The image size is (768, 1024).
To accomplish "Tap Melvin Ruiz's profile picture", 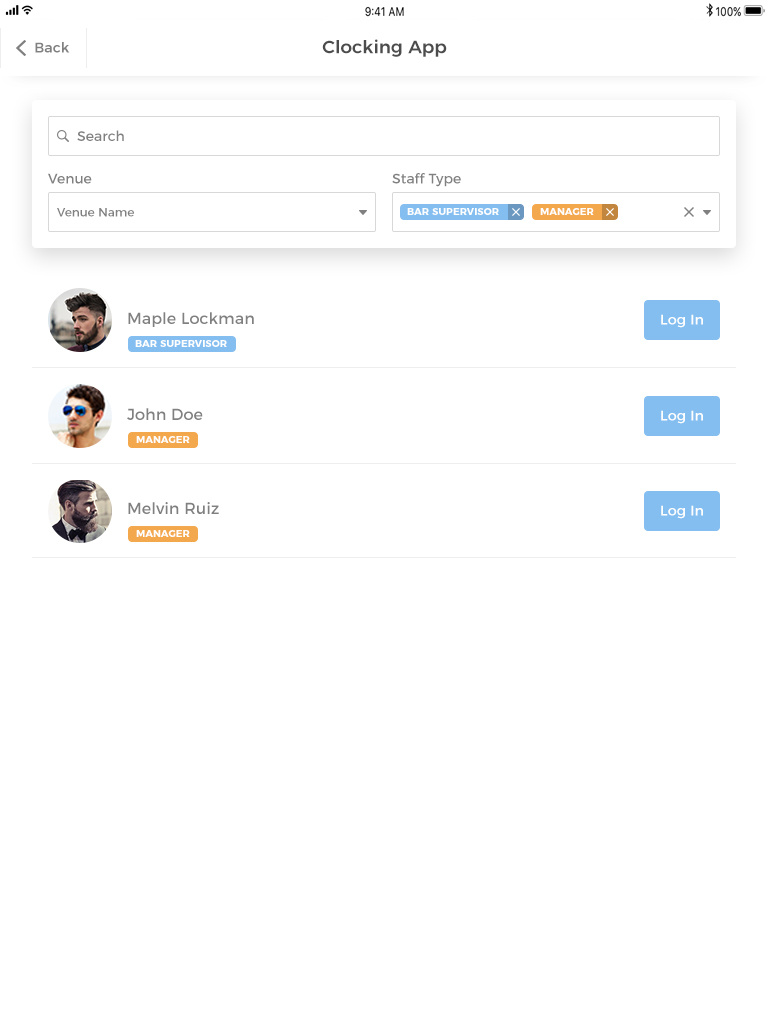I will tap(80, 511).
